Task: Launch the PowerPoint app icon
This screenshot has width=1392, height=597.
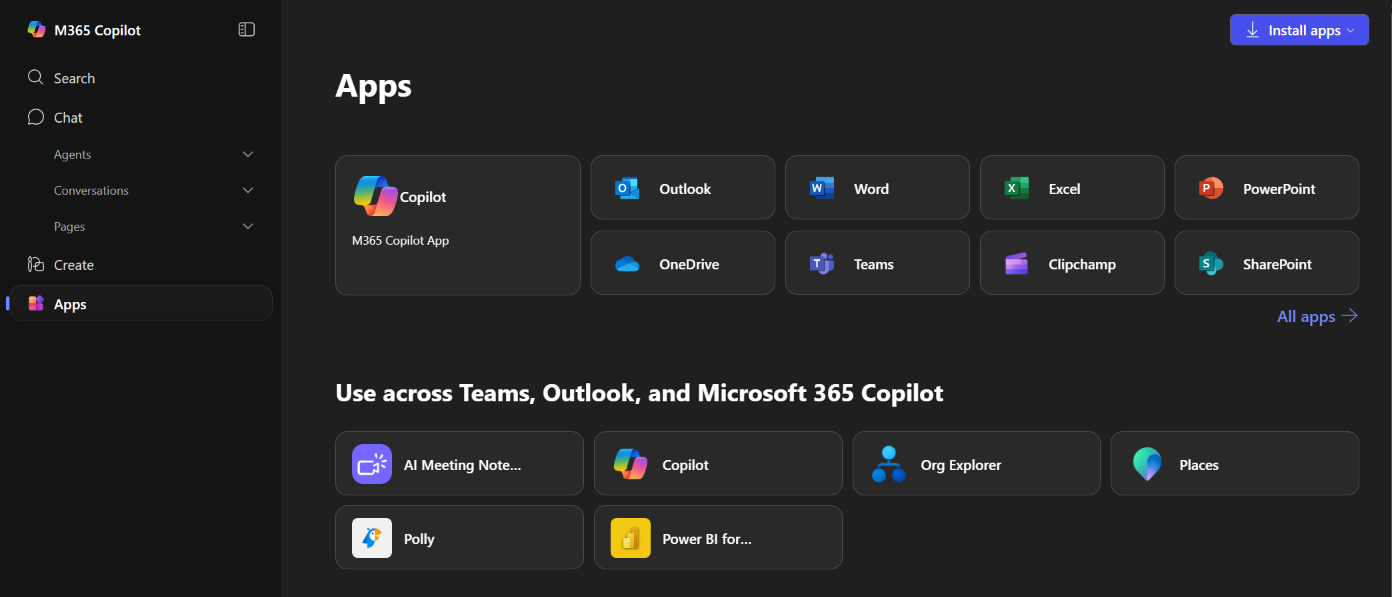Action: (x=1211, y=188)
